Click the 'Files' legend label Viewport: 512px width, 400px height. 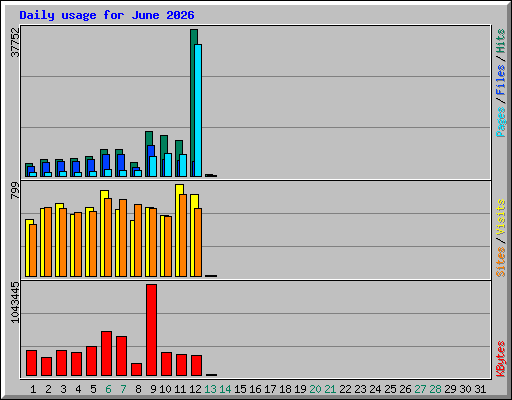click(x=501, y=80)
